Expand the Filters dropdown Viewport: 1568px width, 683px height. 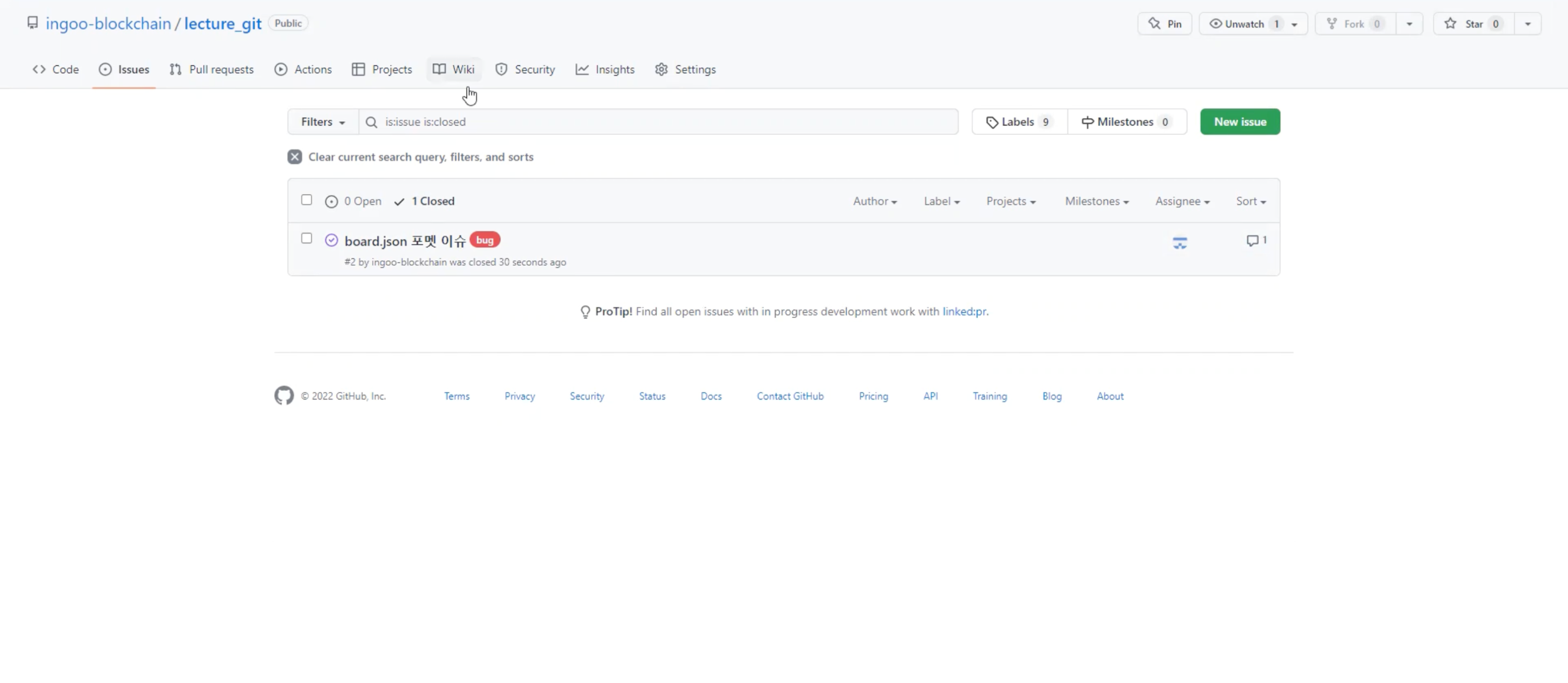(x=322, y=122)
